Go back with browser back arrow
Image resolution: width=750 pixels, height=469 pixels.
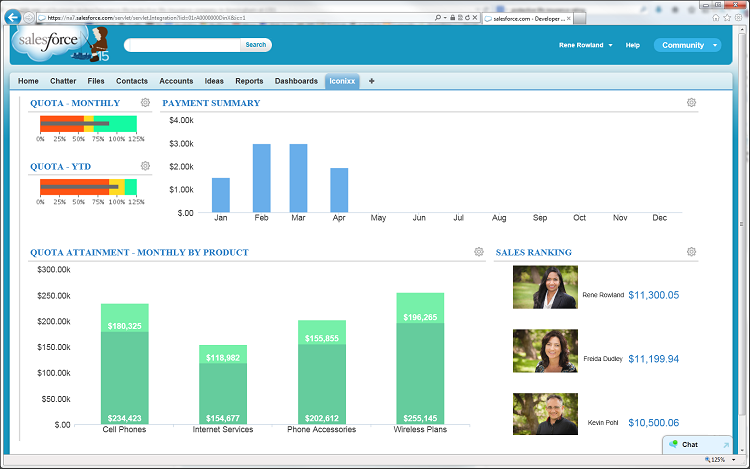(x=13, y=18)
